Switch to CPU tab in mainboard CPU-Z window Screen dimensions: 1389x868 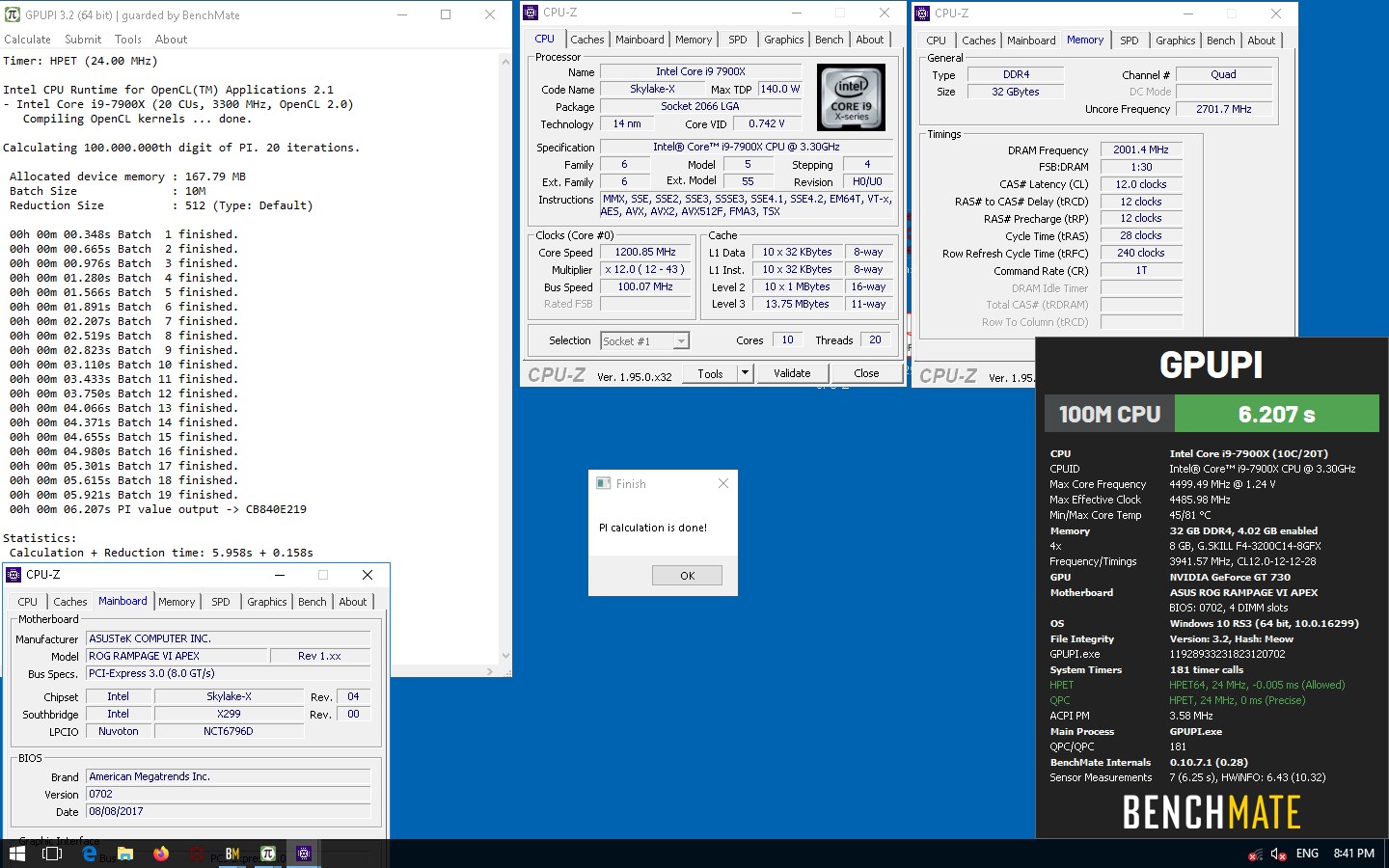(x=28, y=602)
